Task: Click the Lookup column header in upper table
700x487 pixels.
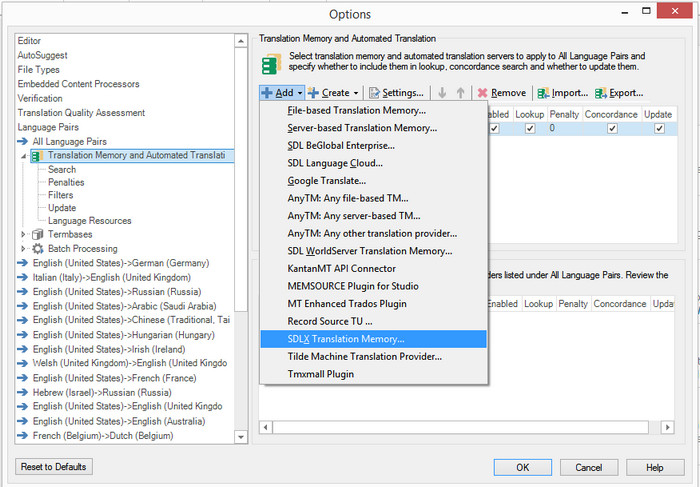Action: [530, 114]
